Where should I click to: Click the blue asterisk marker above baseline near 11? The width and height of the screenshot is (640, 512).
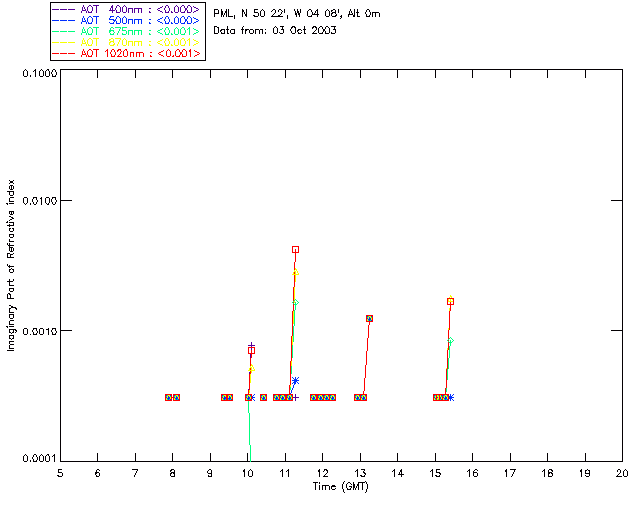(296, 381)
